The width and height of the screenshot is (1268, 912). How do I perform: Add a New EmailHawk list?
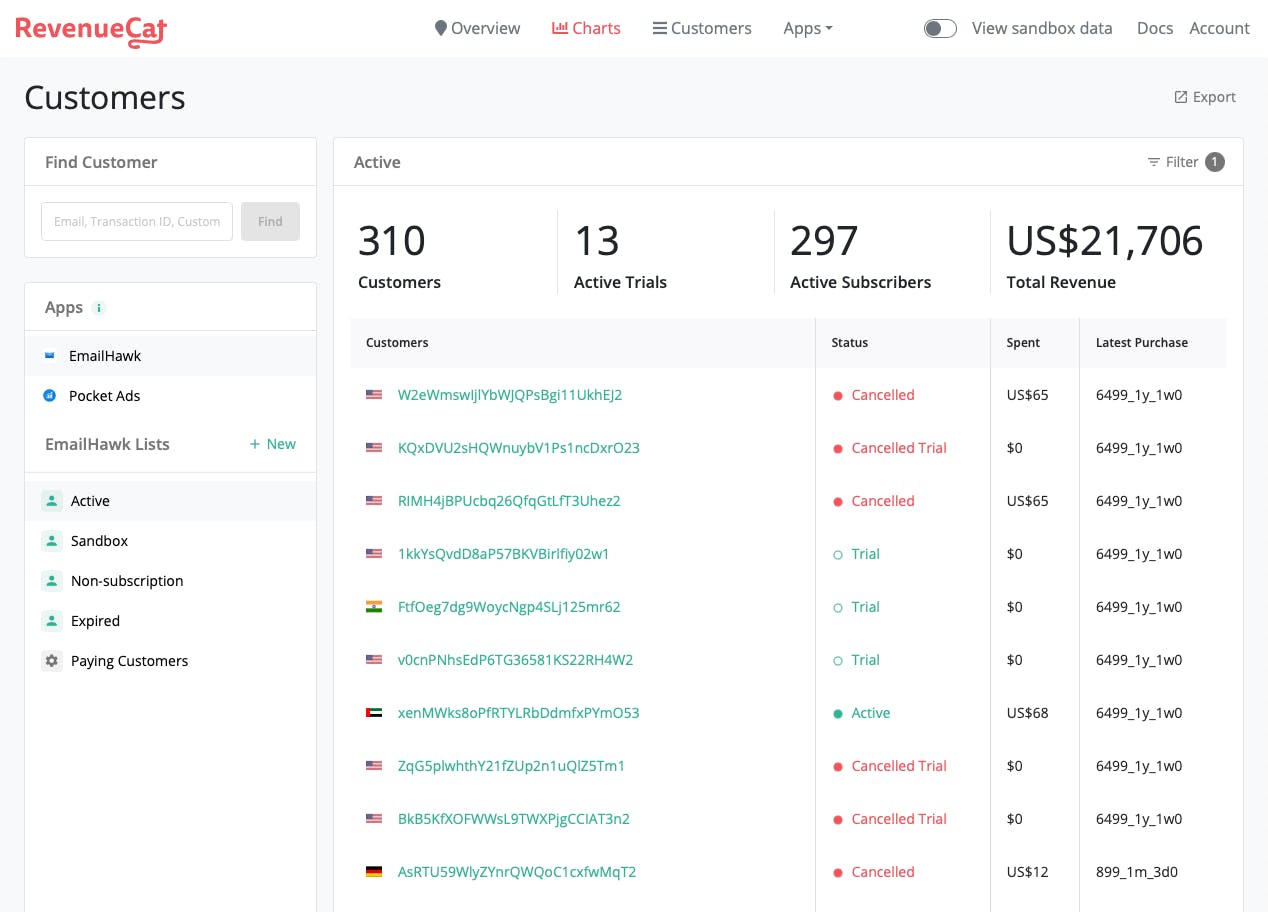pyautogui.click(x=272, y=444)
